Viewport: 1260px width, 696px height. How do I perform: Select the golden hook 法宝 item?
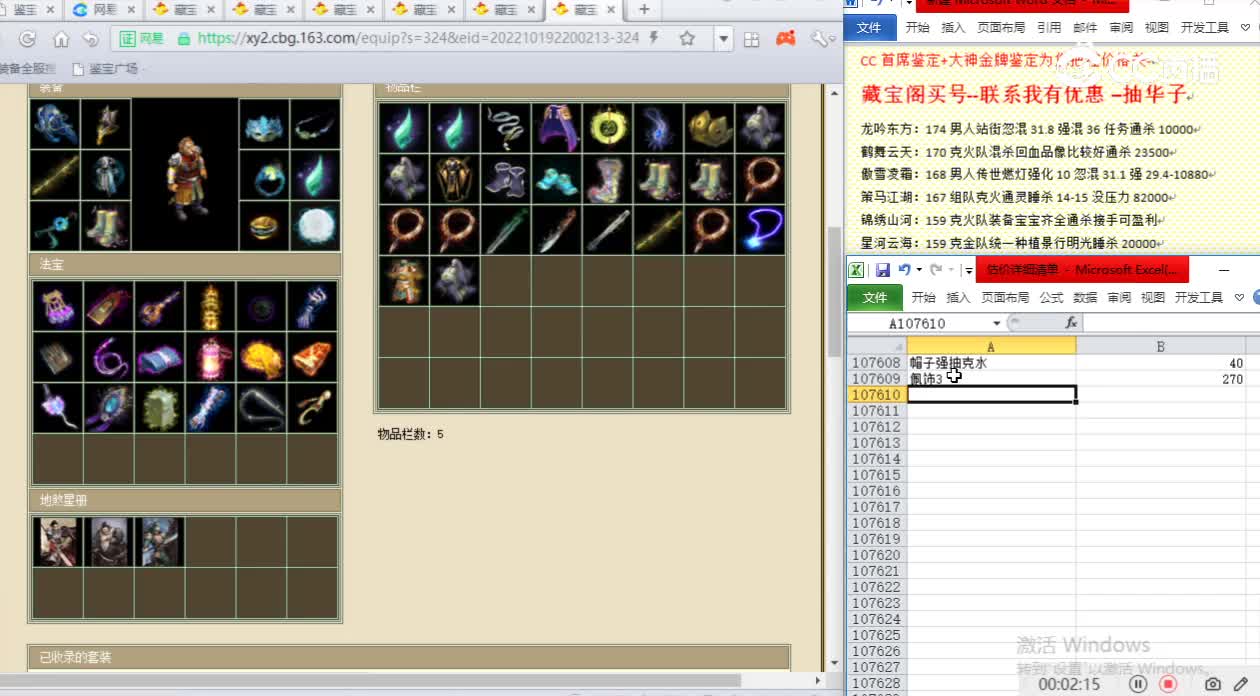click(312, 408)
